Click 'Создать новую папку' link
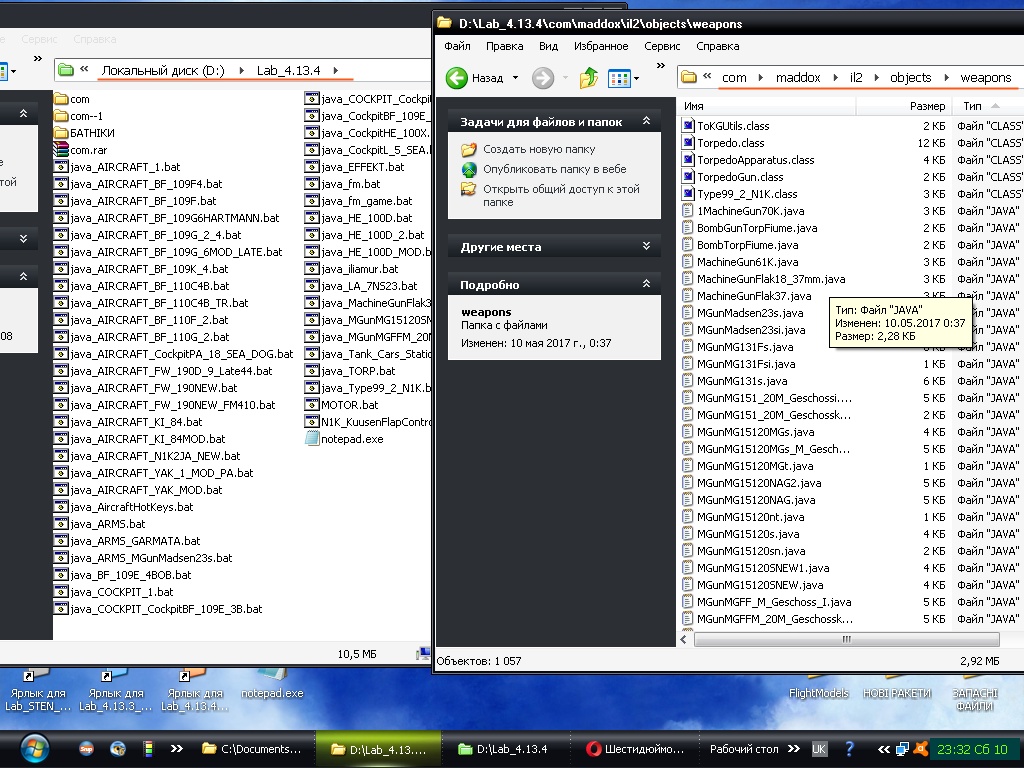Image resolution: width=1024 pixels, height=768 pixels. pos(539,149)
